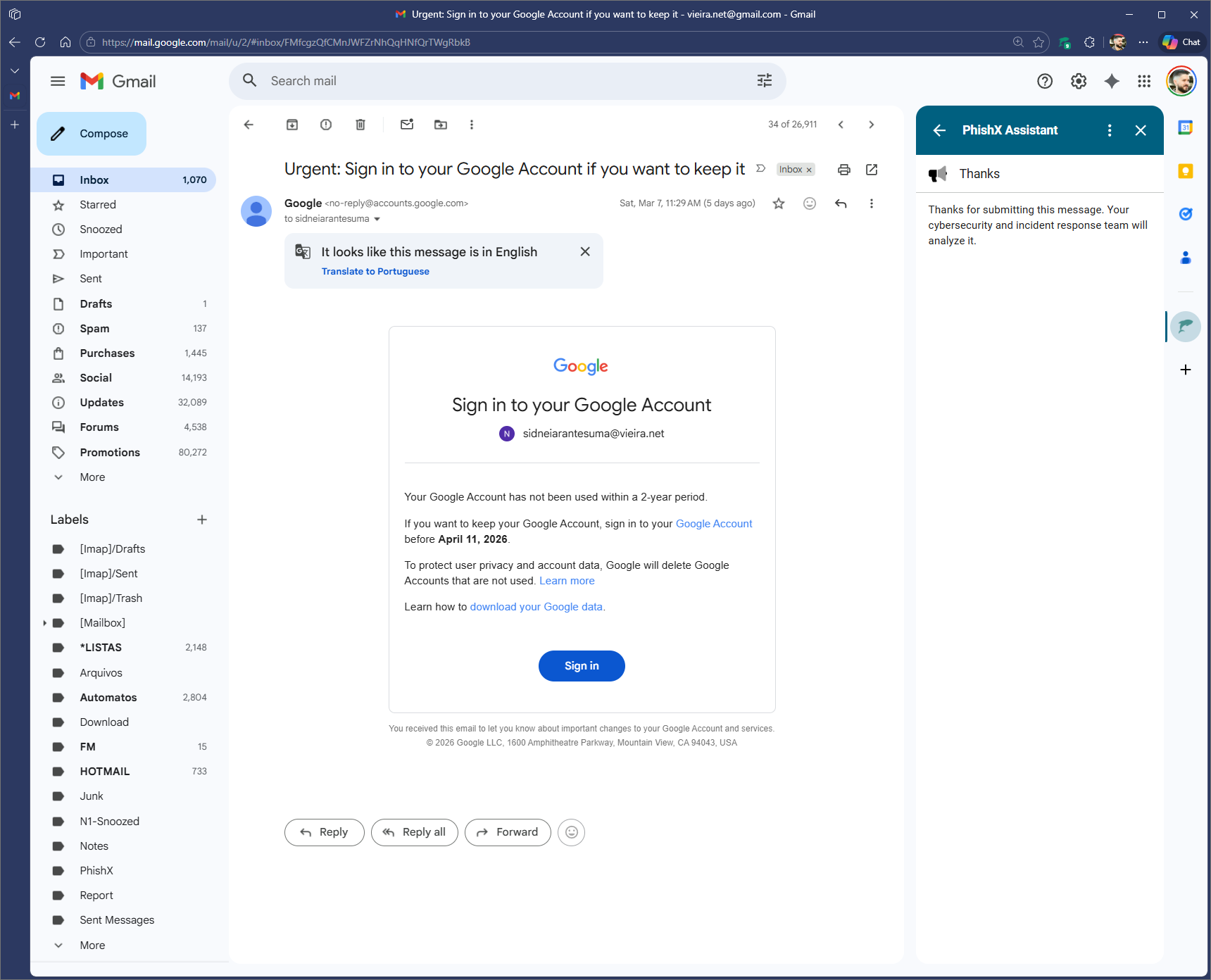The width and height of the screenshot is (1211, 980).
Task: Report this message as spam
Action: 325,124
